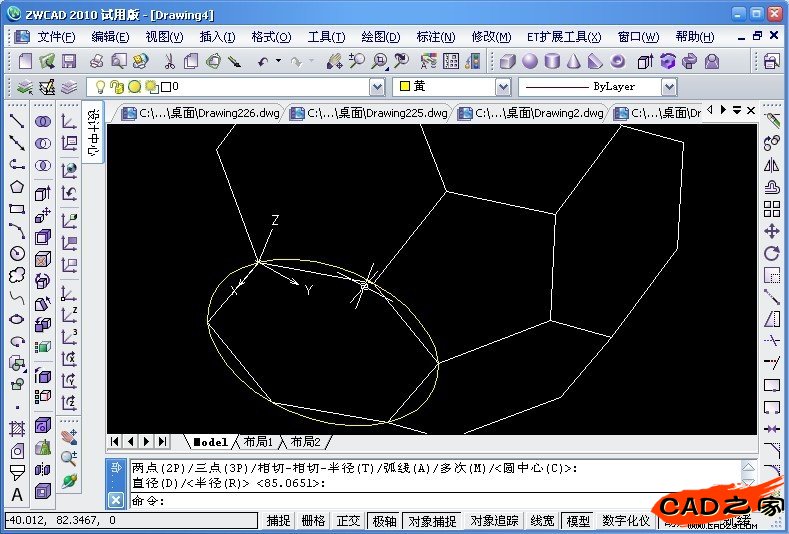789x534 pixels.
Task: Click the Undo arrow
Action: 263,62
